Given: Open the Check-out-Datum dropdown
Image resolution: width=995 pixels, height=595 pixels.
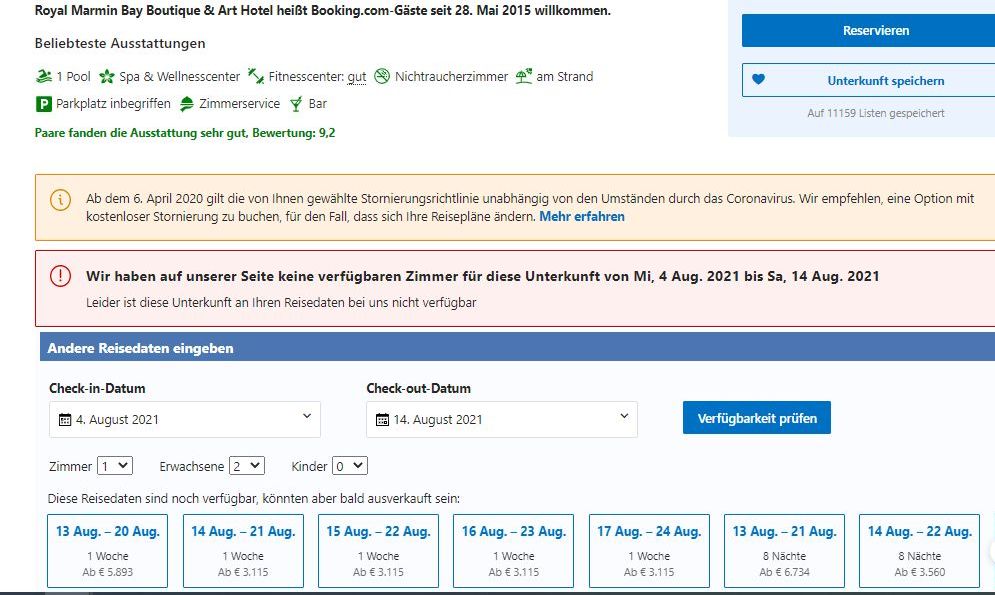Looking at the screenshot, I should [x=501, y=419].
